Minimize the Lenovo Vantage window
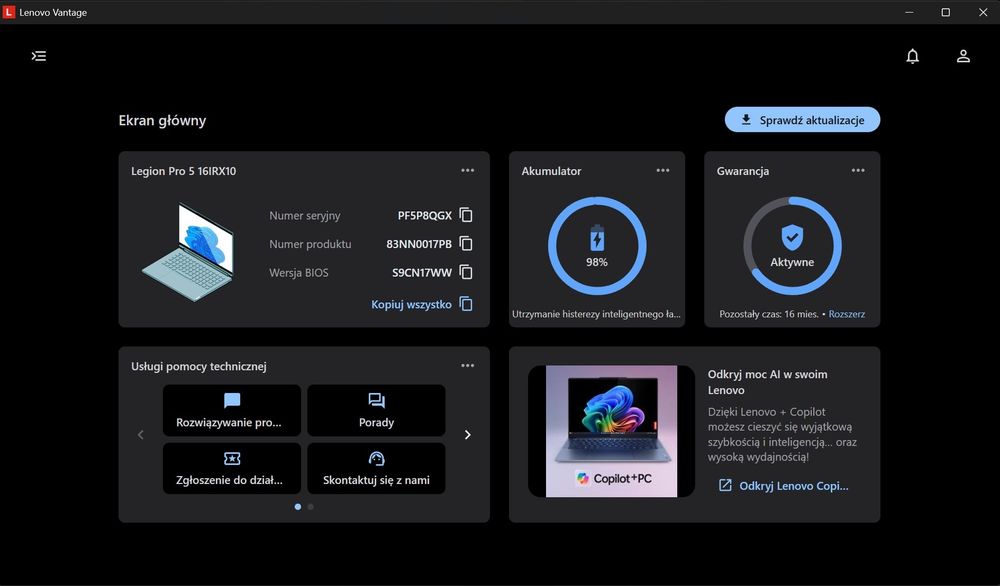The width and height of the screenshot is (1000, 586). pos(909,12)
